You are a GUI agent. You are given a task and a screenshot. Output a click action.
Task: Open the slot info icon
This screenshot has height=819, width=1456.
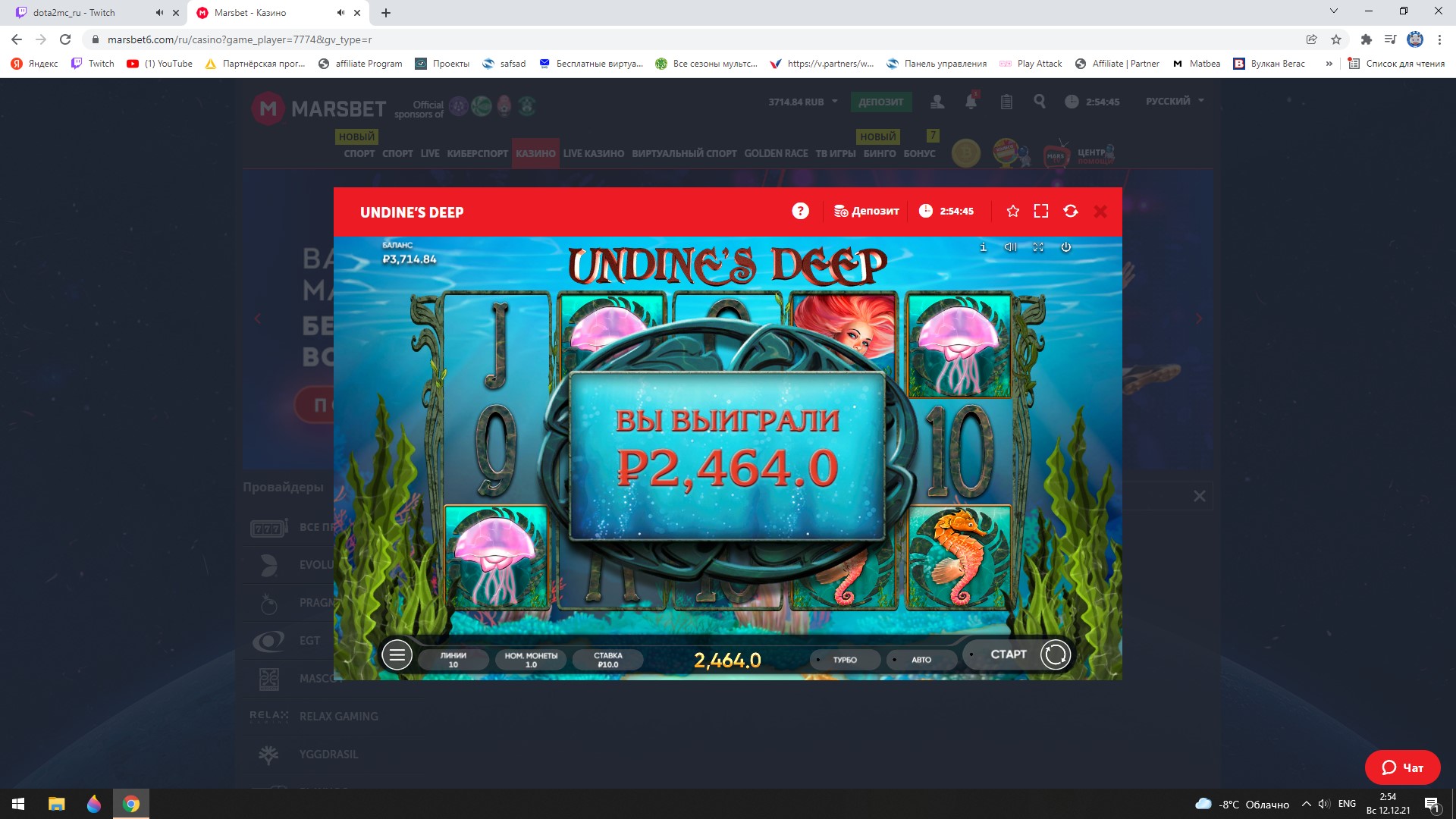983,247
